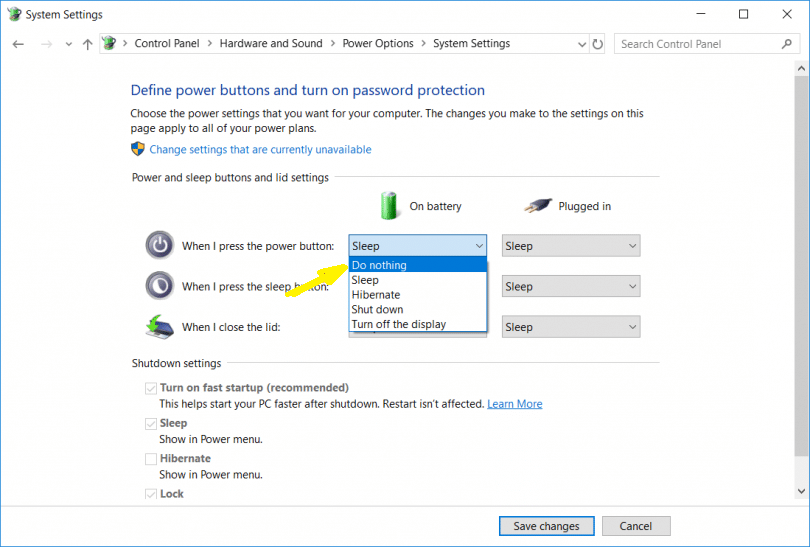Maximize the System Settings window
810x547 pixels.
coord(743,14)
